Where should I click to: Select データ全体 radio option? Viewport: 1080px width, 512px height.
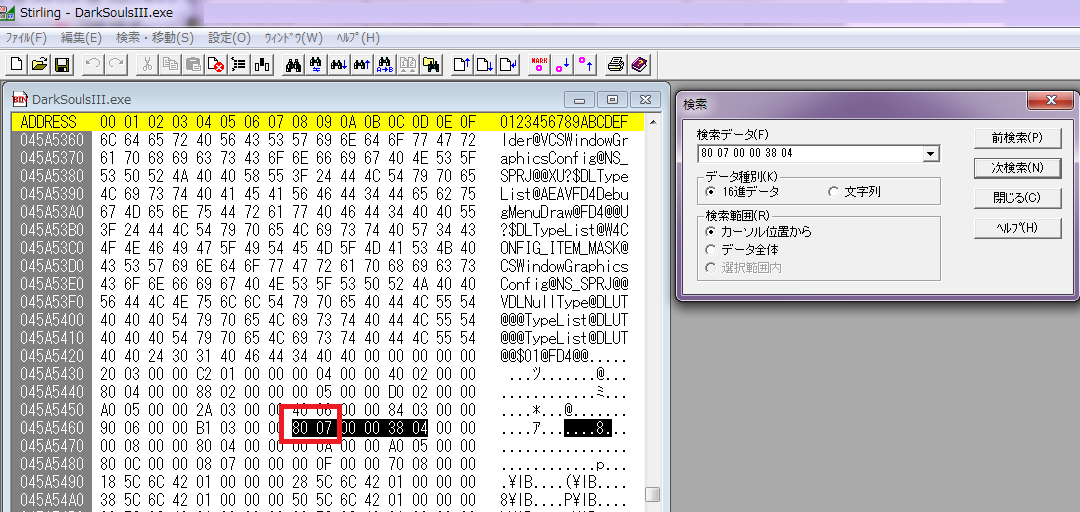point(712,249)
